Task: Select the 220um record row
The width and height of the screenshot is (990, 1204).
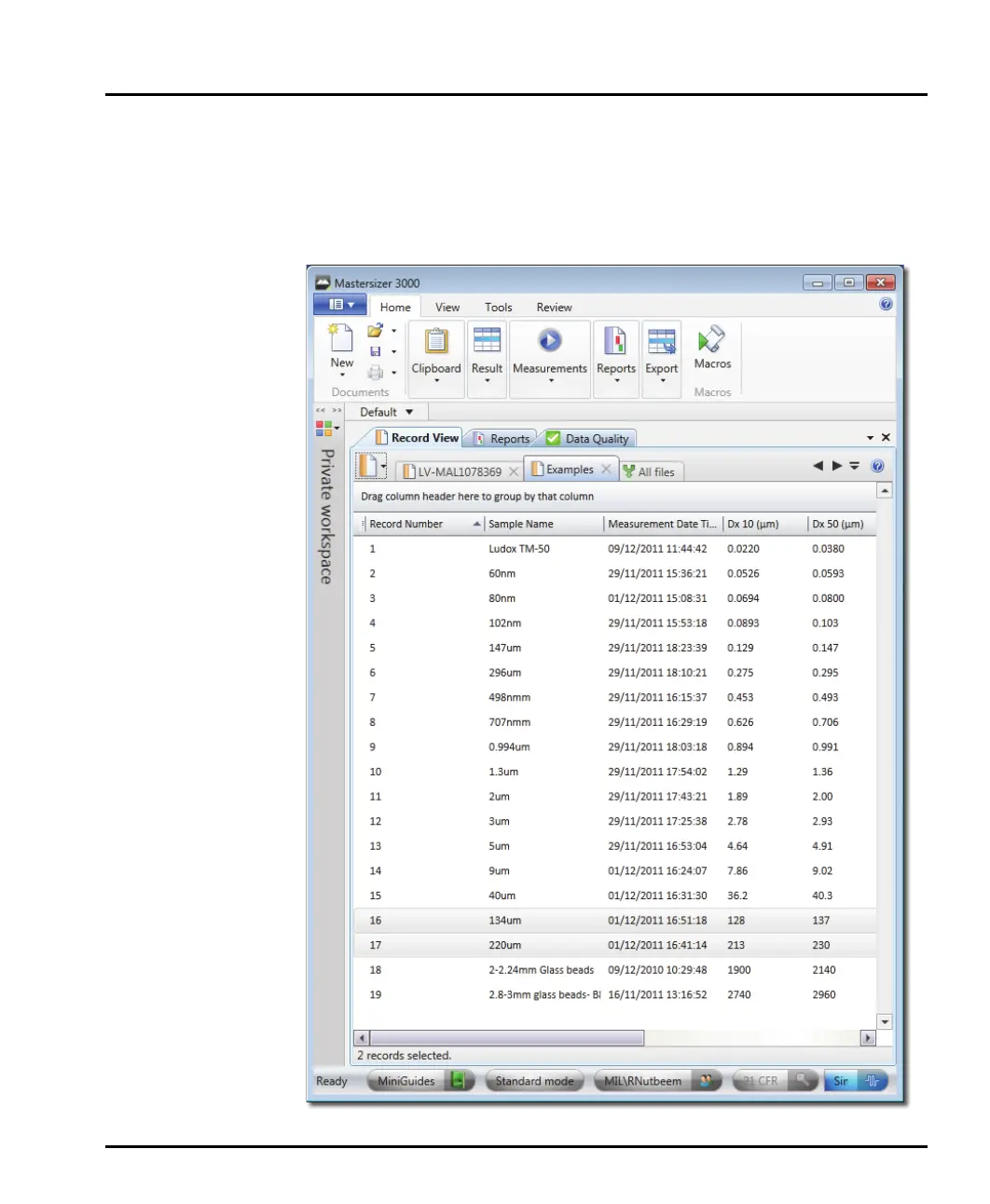Action: 615,945
